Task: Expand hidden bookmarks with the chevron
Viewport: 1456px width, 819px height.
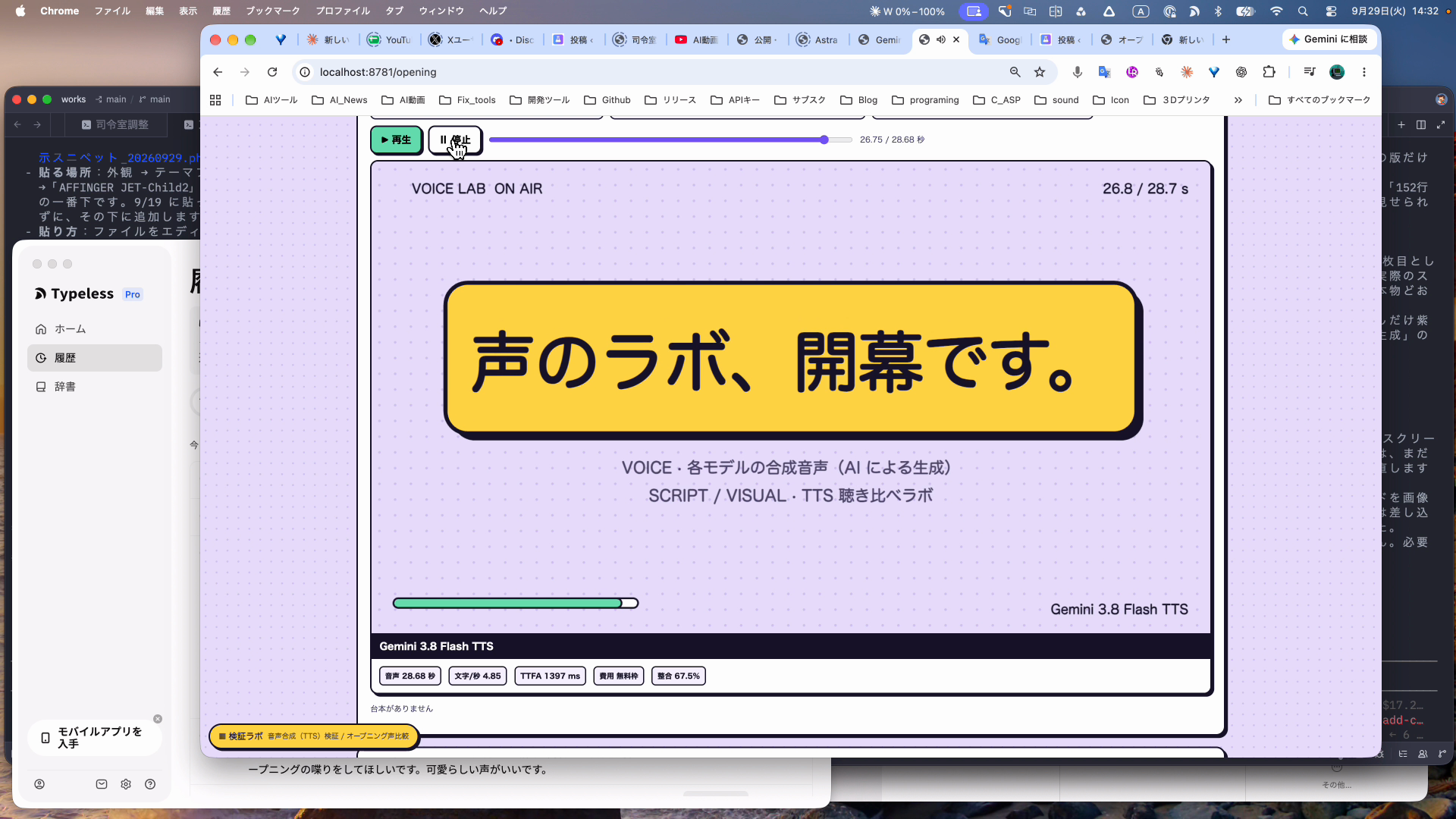Action: click(1238, 100)
